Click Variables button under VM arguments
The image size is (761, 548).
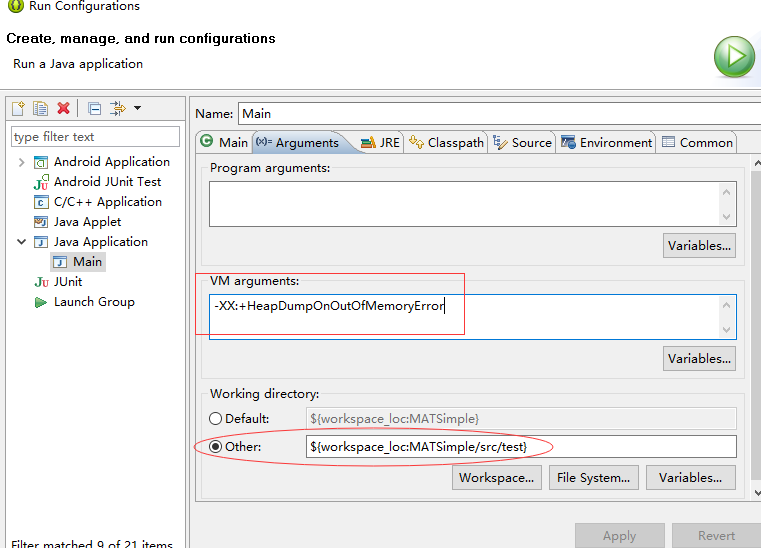(699, 359)
